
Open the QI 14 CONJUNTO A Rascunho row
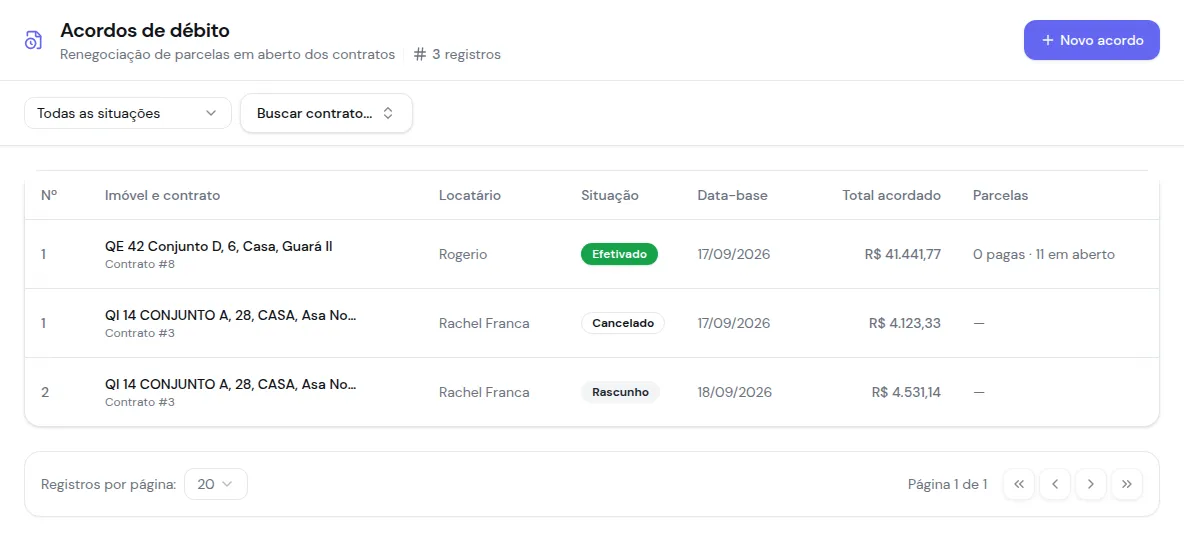(591, 392)
